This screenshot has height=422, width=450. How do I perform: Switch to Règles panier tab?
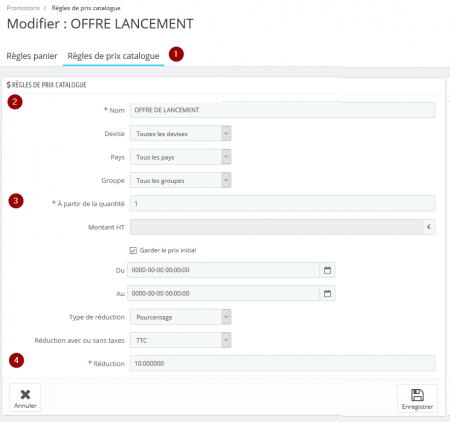coord(32,56)
